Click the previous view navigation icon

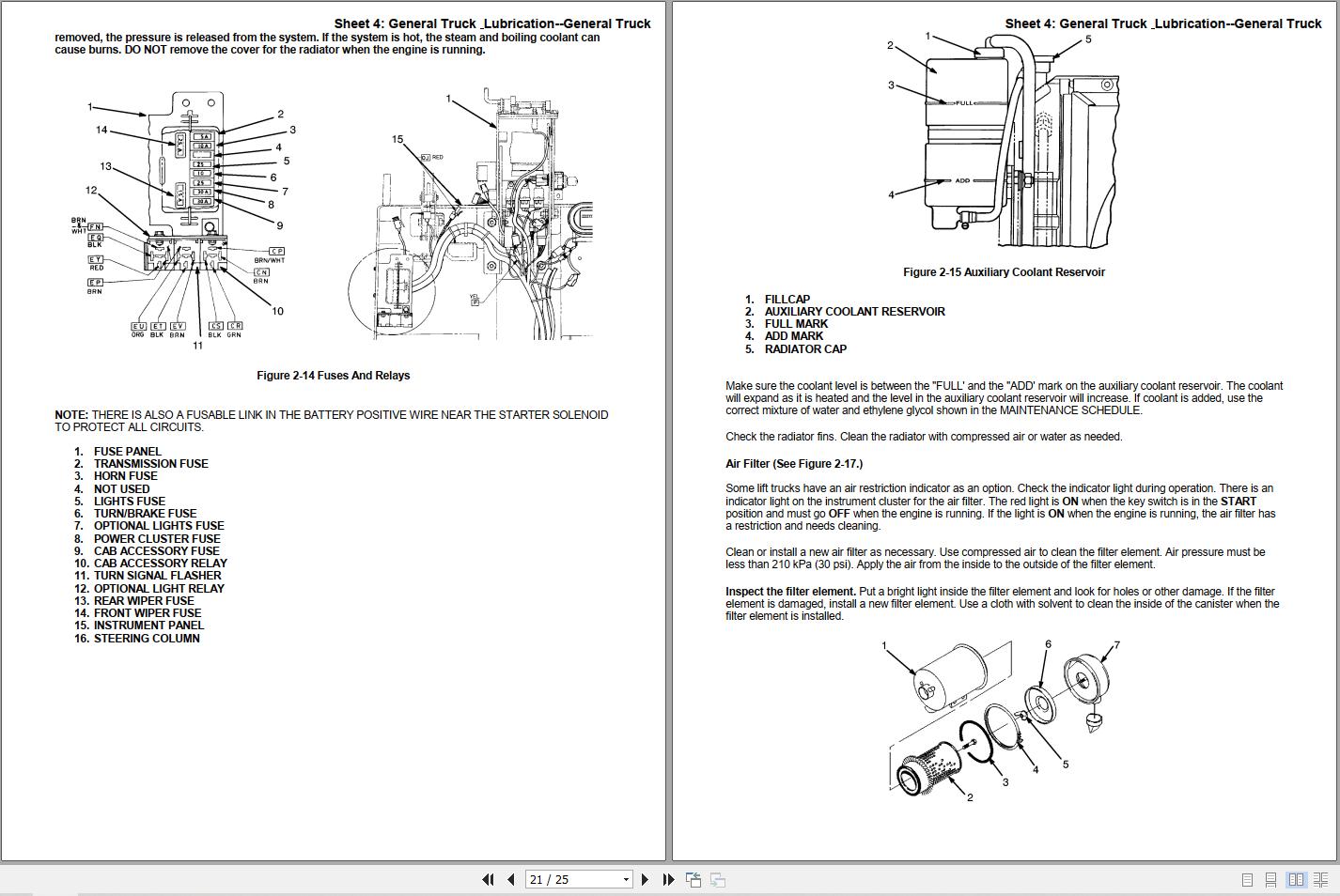693,880
